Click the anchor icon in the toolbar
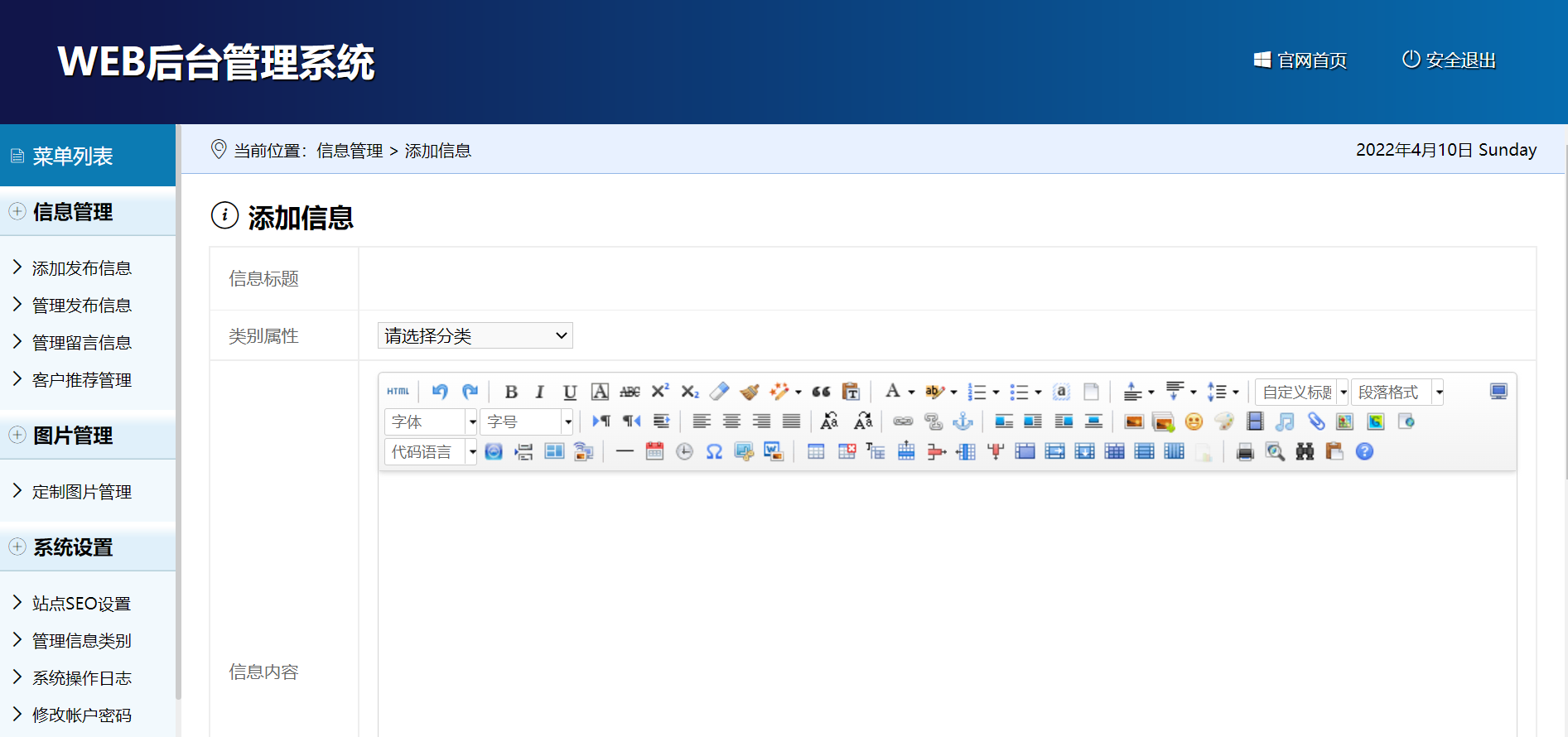The image size is (1568, 737). click(x=963, y=422)
